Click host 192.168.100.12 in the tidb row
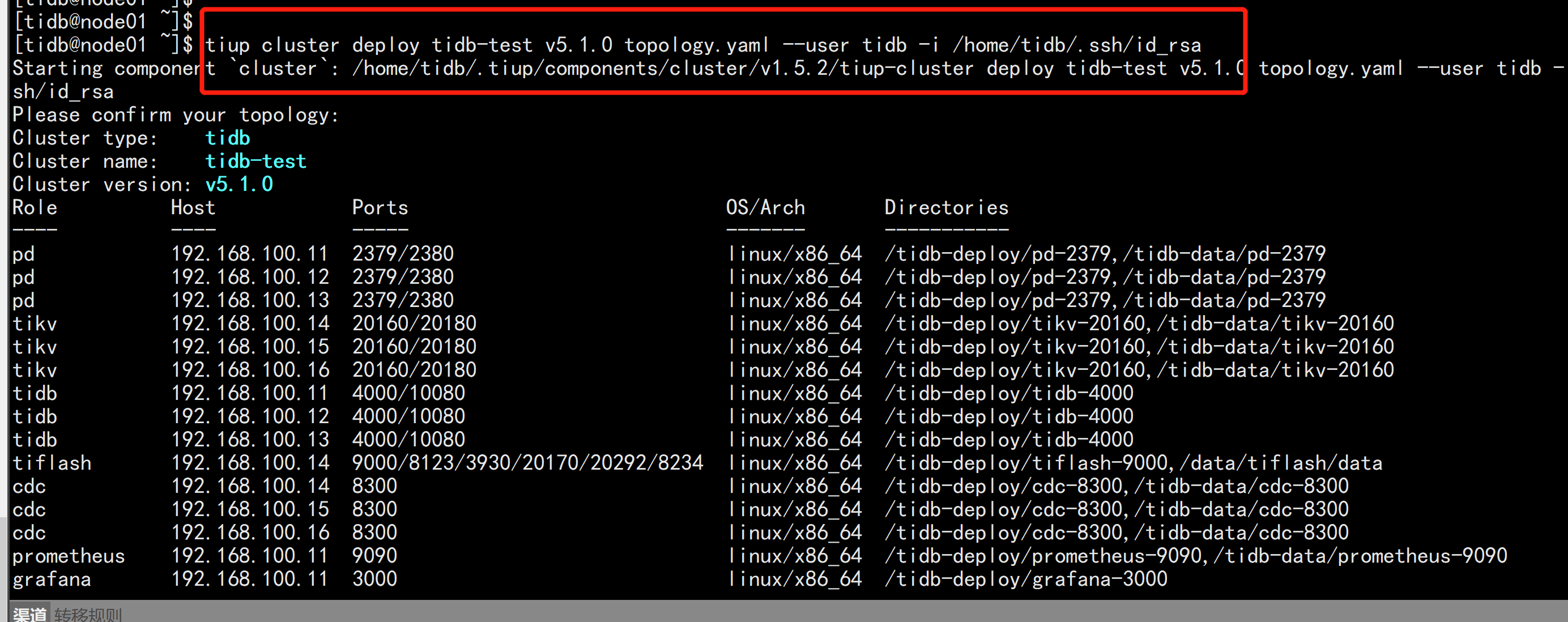The image size is (1568, 622). (250, 417)
